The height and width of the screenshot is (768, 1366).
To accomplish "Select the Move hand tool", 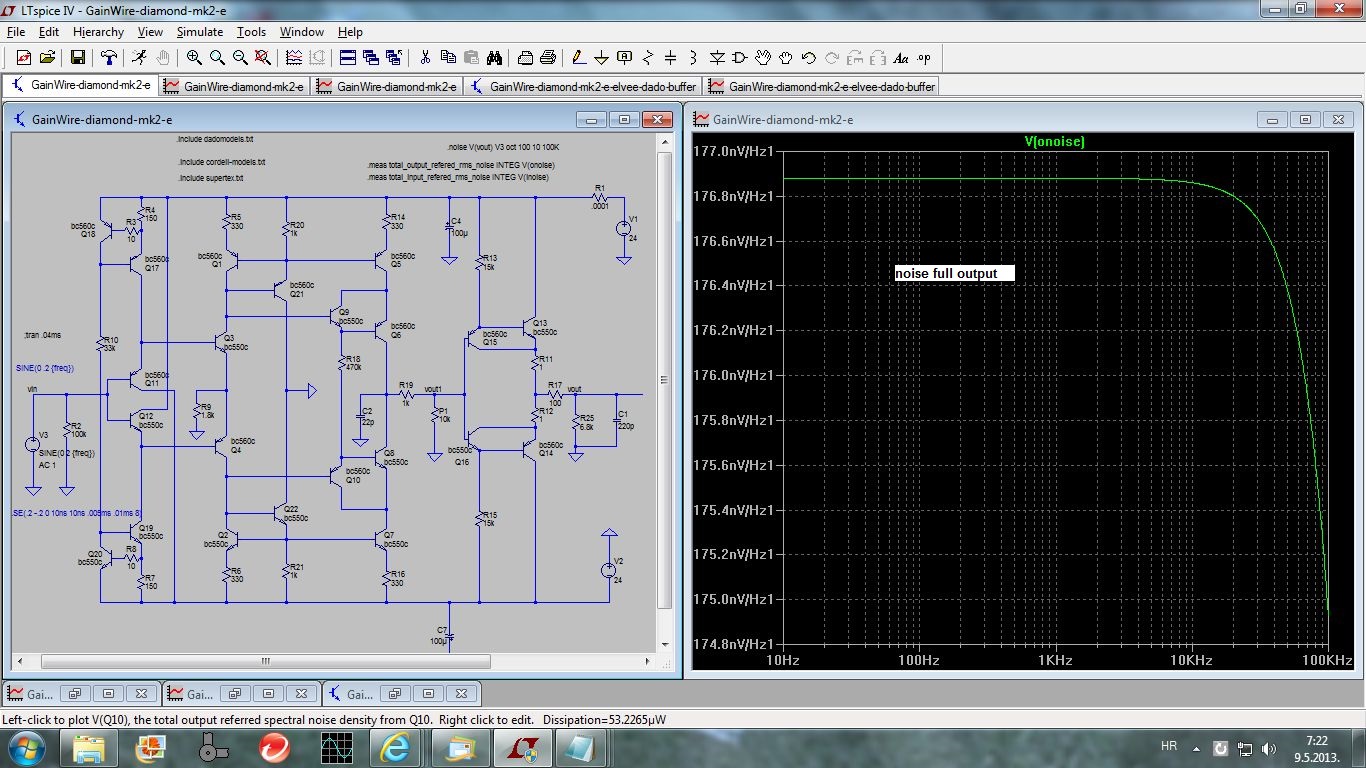I will point(763,57).
